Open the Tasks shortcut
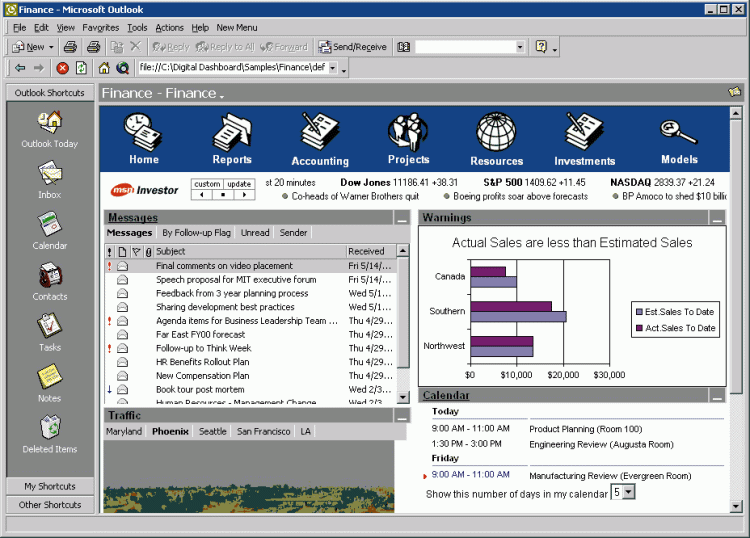The image size is (750, 538). click(x=49, y=333)
